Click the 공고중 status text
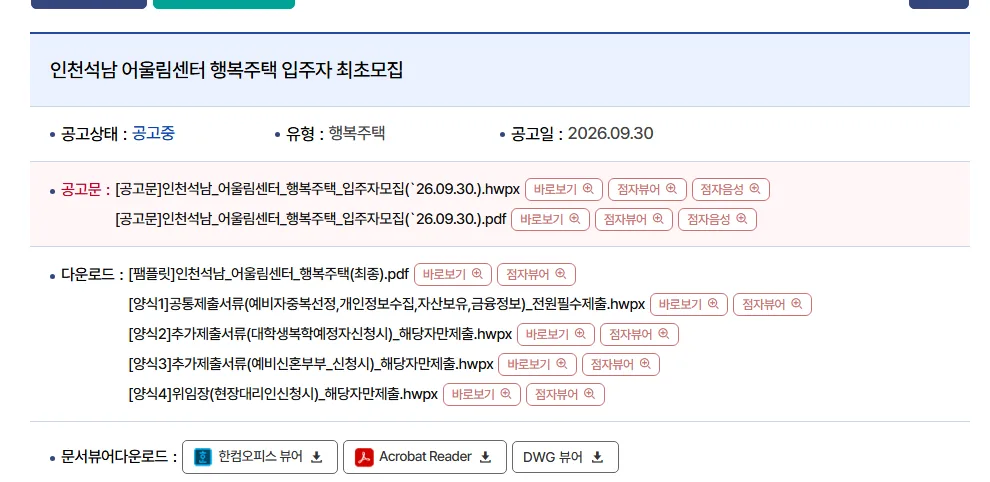This screenshot has height=482, width=990. point(153,134)
